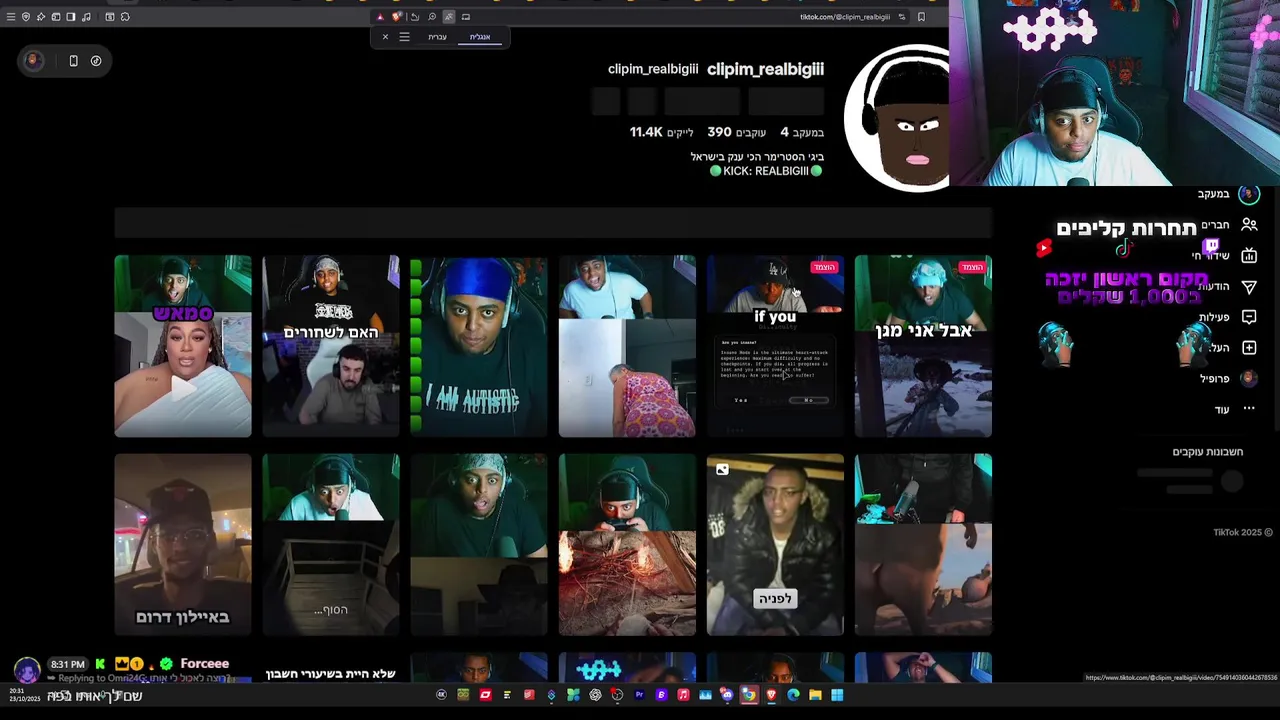Click the Windows Start button

837,695
